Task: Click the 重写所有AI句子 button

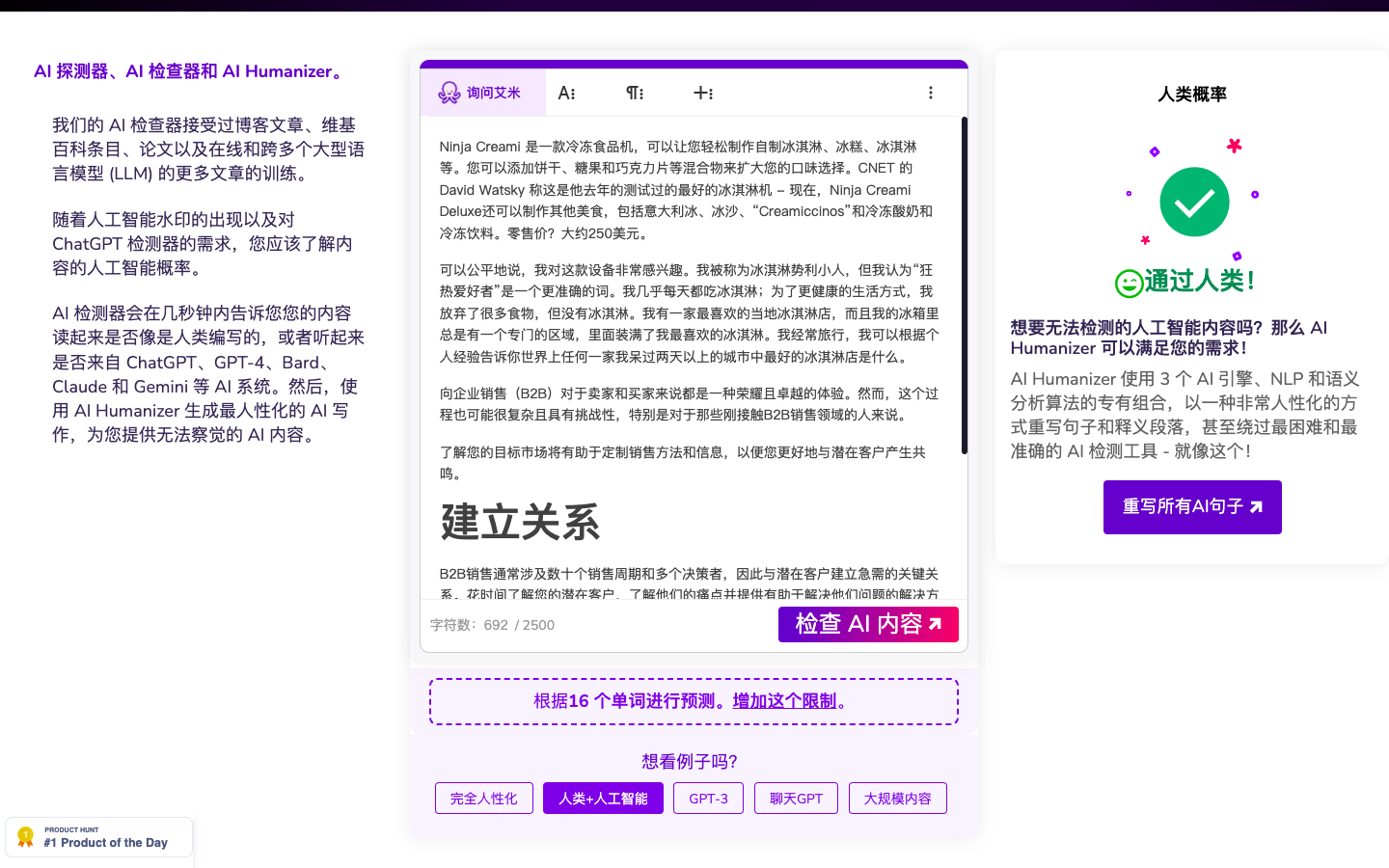Action: point(1192,506)
